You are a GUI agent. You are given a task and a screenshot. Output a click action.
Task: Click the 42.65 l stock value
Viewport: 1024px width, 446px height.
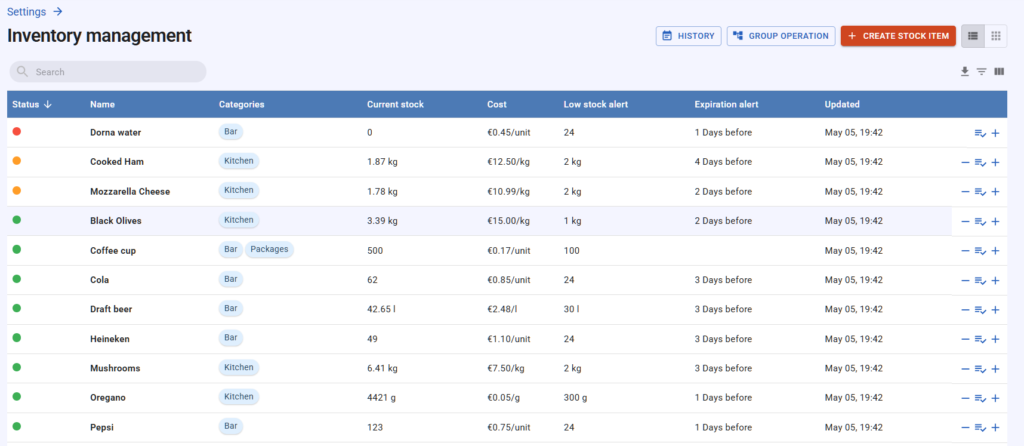(381, 310)
